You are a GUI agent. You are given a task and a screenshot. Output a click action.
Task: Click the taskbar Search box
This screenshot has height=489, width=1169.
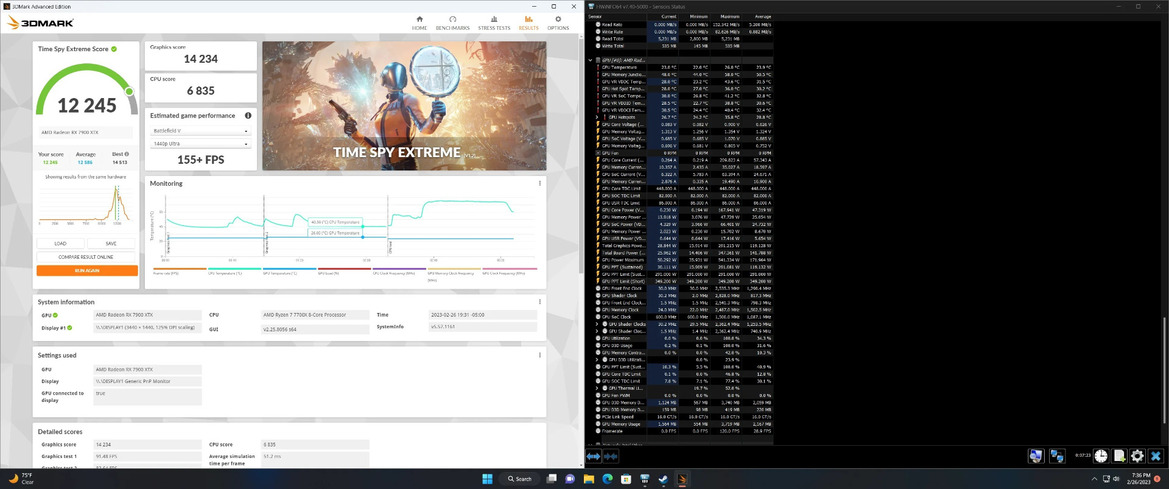click(x=521, y=478)
